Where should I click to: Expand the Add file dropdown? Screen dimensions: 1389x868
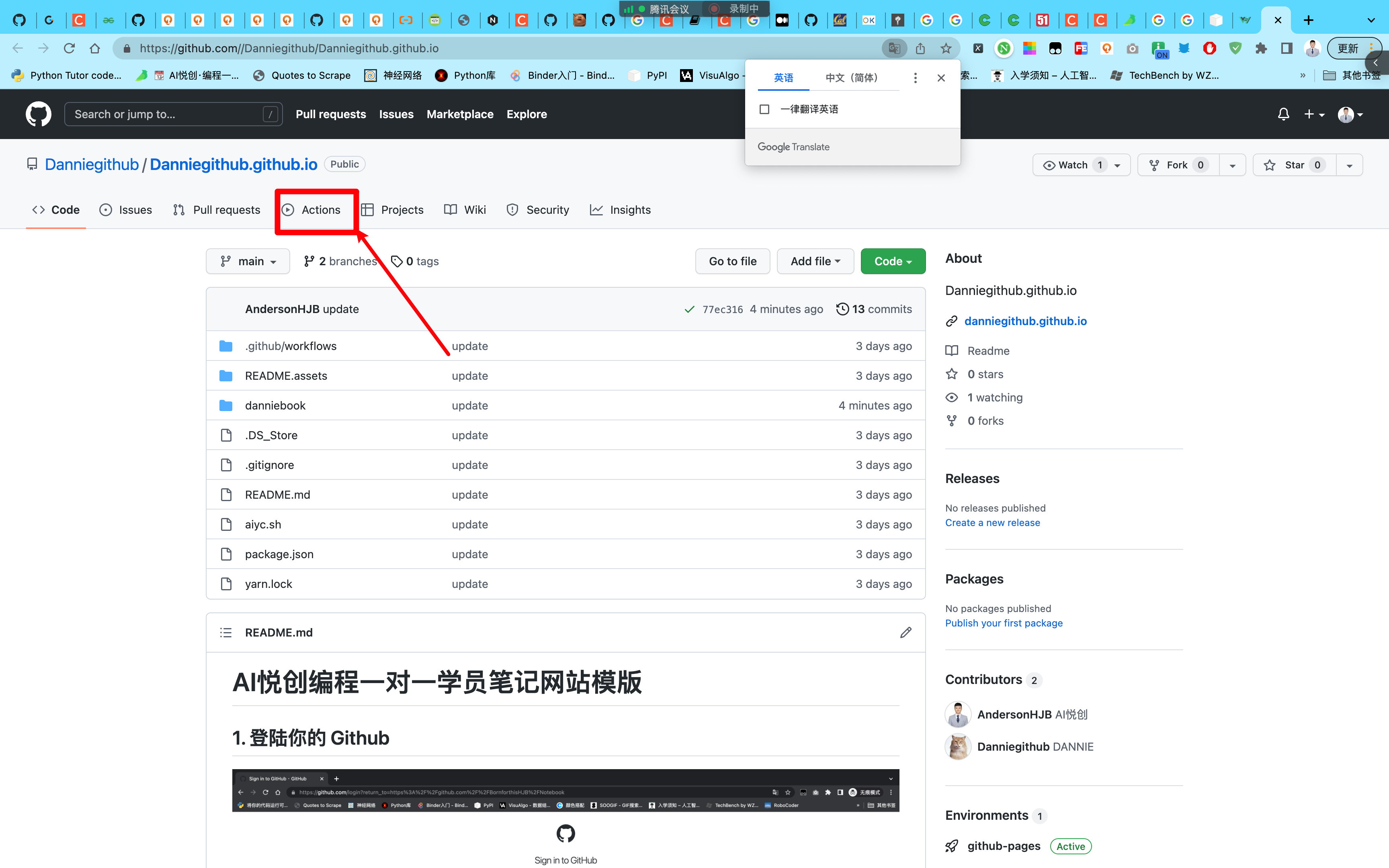coord(815,261)
